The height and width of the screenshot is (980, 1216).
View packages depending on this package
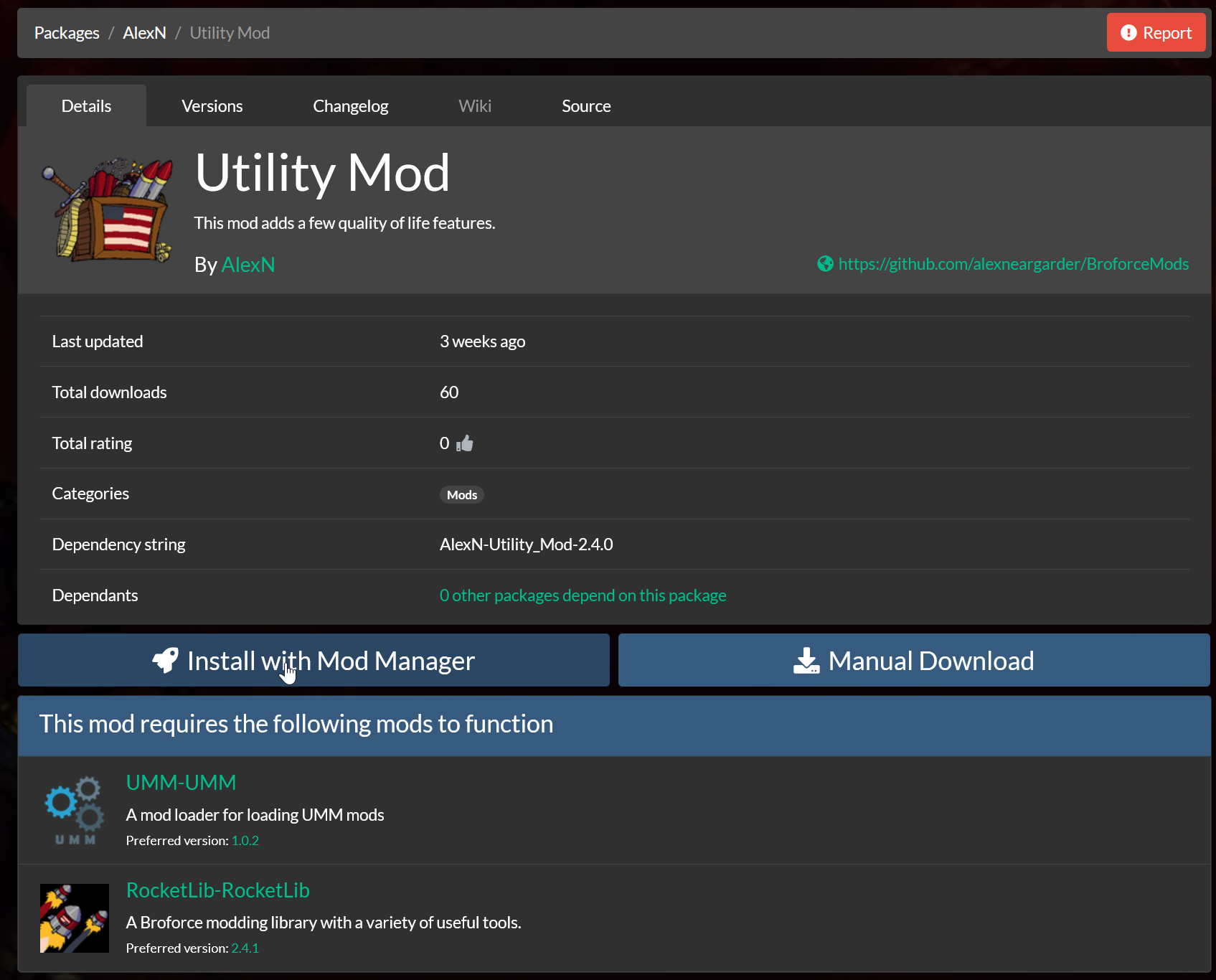(583, 595)
